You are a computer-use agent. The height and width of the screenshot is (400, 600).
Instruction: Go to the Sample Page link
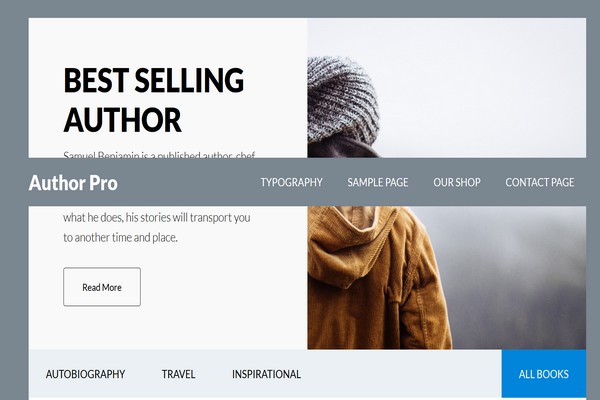pos(378,182)
